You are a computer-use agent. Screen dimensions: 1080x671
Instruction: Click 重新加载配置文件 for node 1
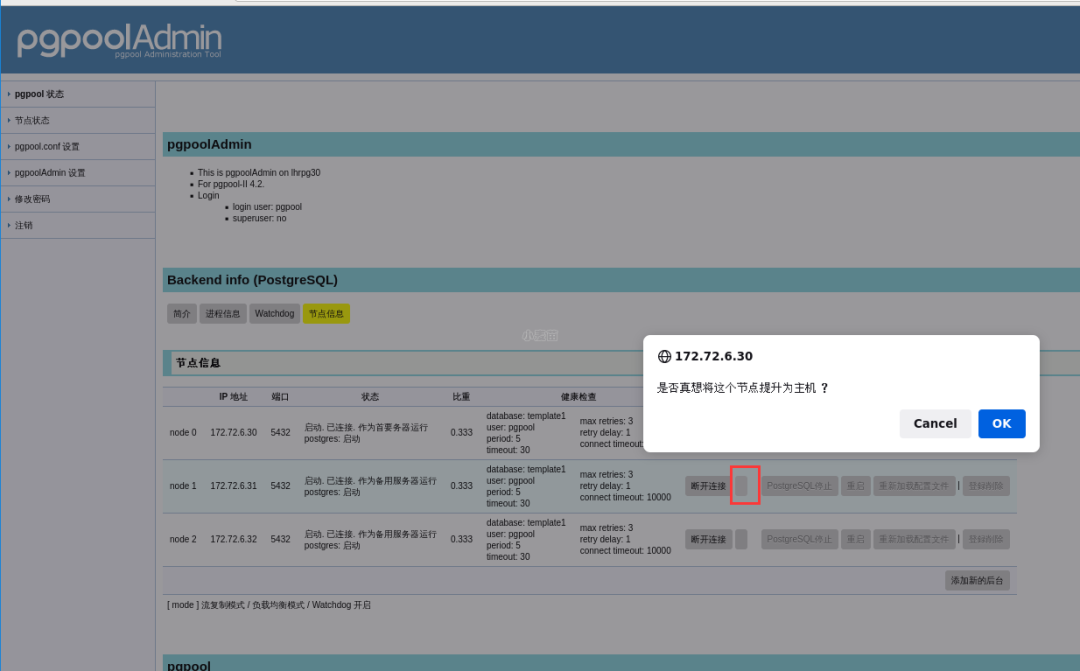coord(914,486)
